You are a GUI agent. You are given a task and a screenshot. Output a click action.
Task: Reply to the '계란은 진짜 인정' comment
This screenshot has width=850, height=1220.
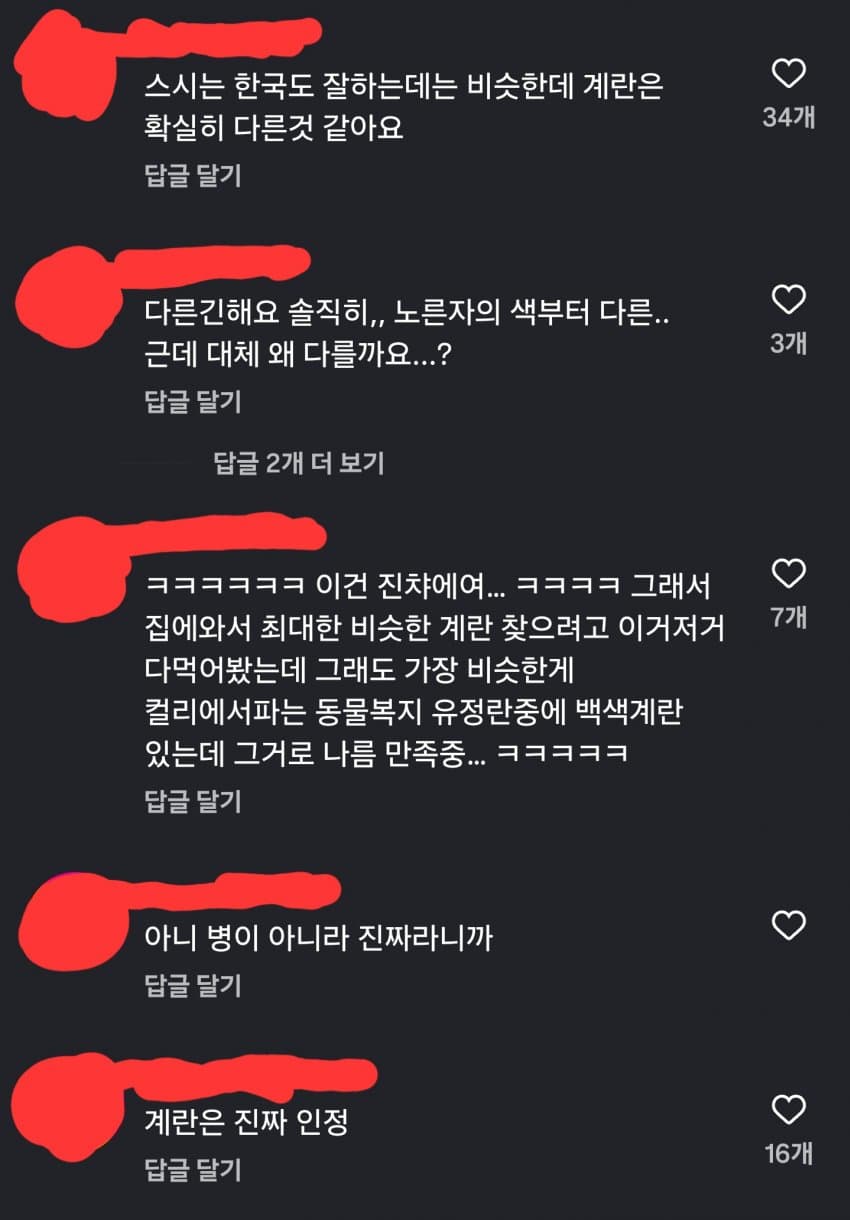pos(194,1169)
